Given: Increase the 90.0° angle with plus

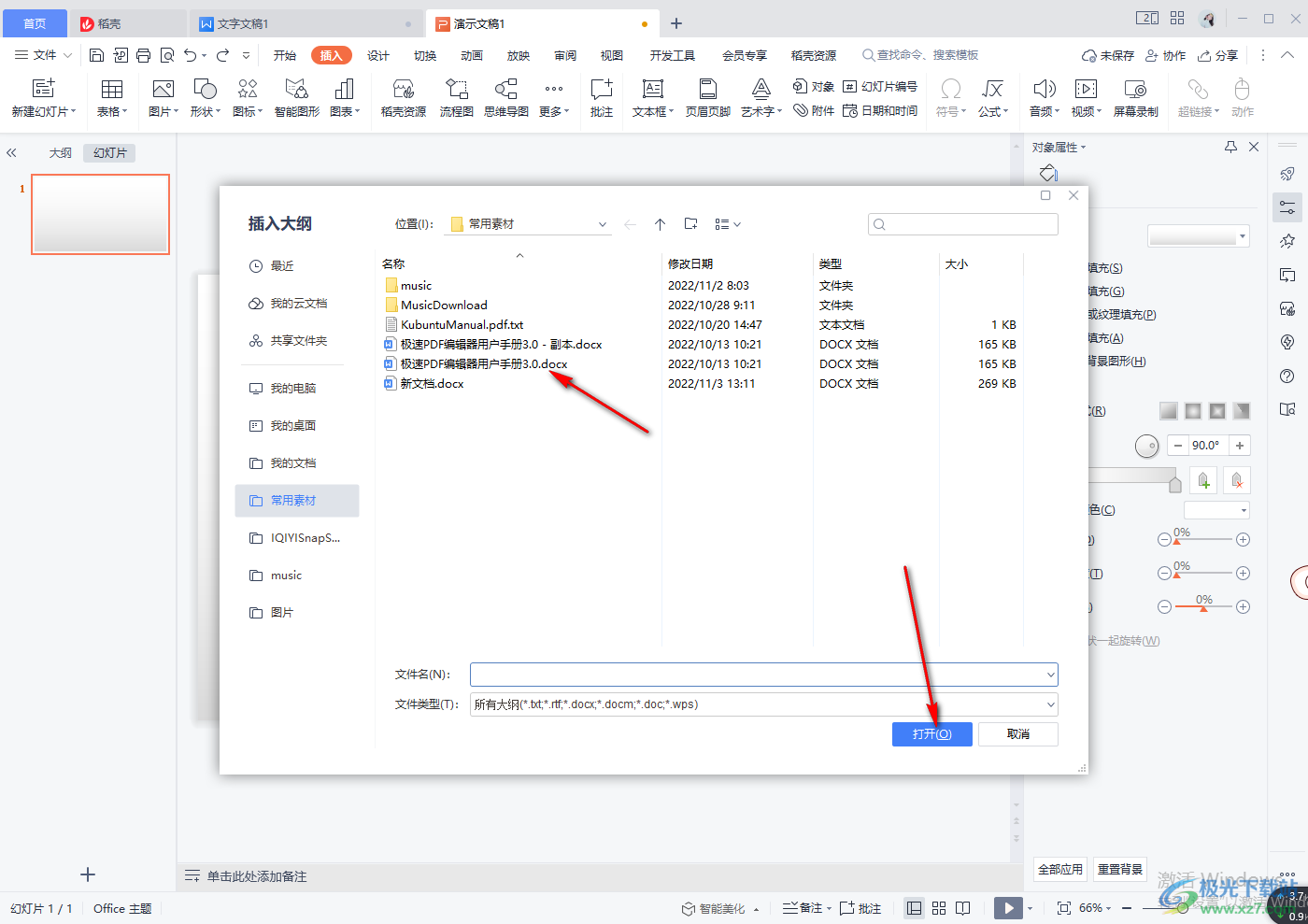Looking at the screenshot, I should pyautogui.click(x=1240, y=446).
